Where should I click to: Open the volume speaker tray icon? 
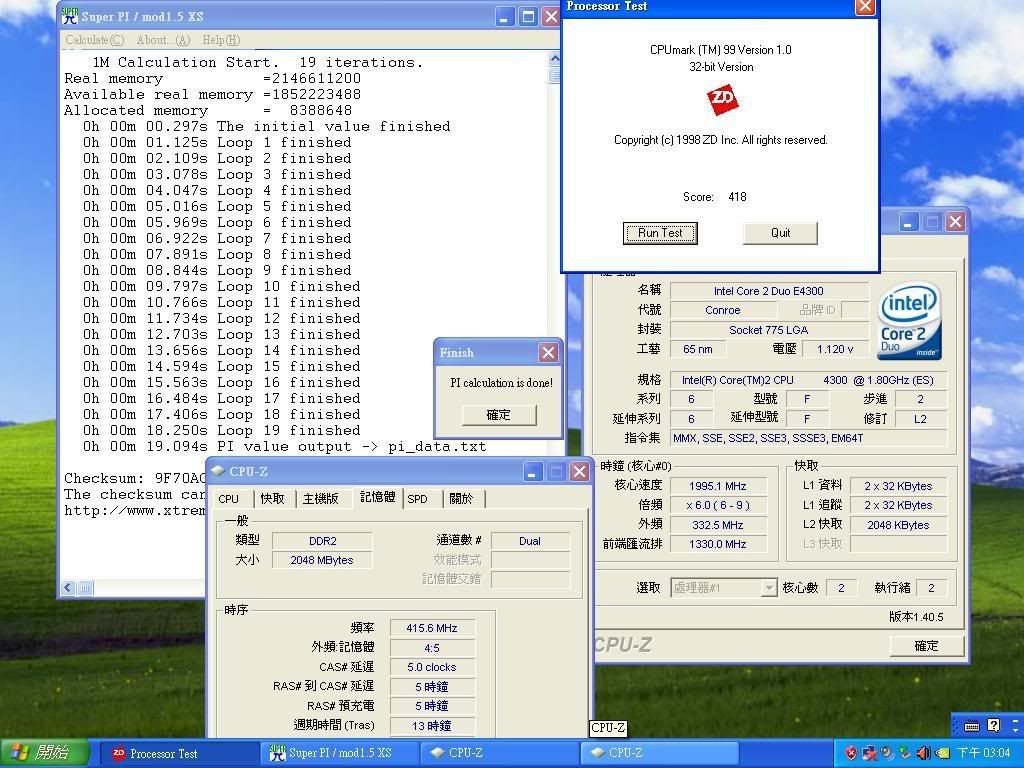click(923, 753)
